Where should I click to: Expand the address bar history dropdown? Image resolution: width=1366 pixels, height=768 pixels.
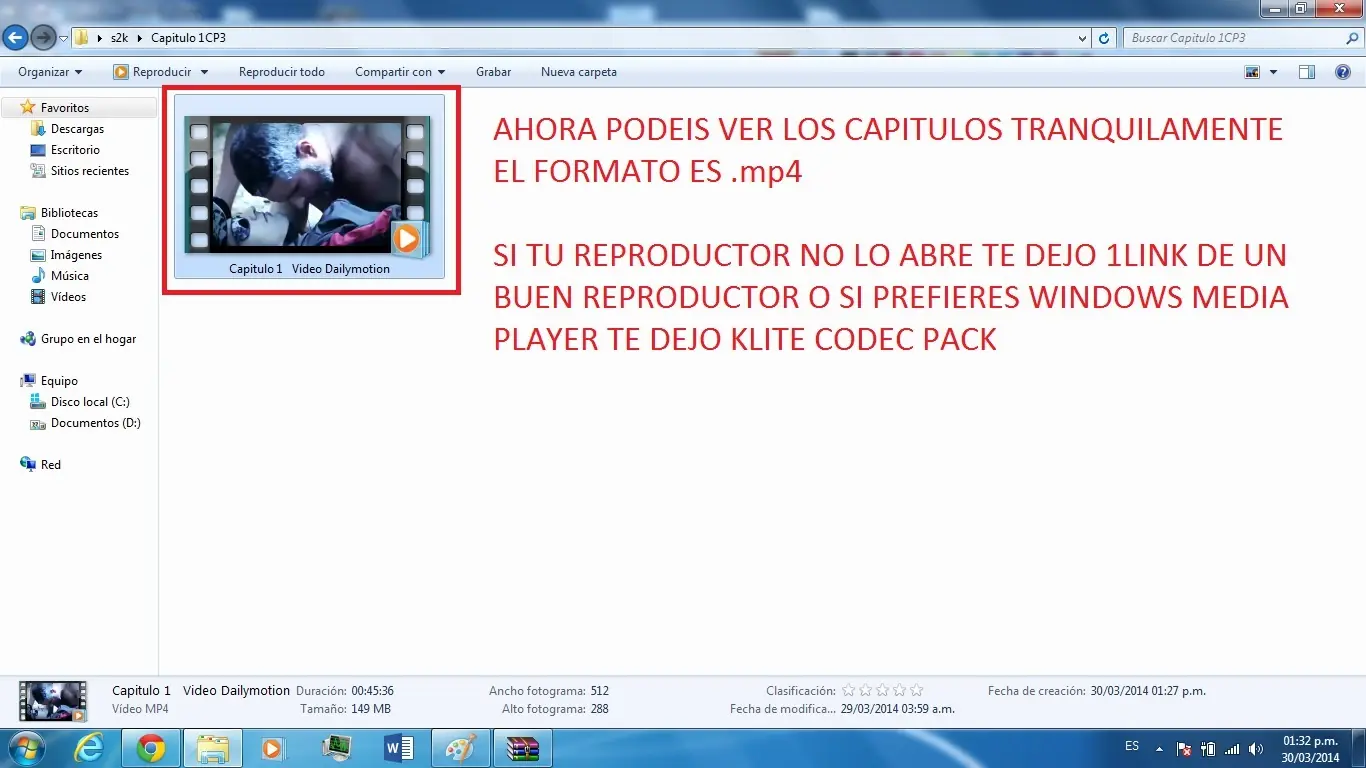click(1083, 38)
